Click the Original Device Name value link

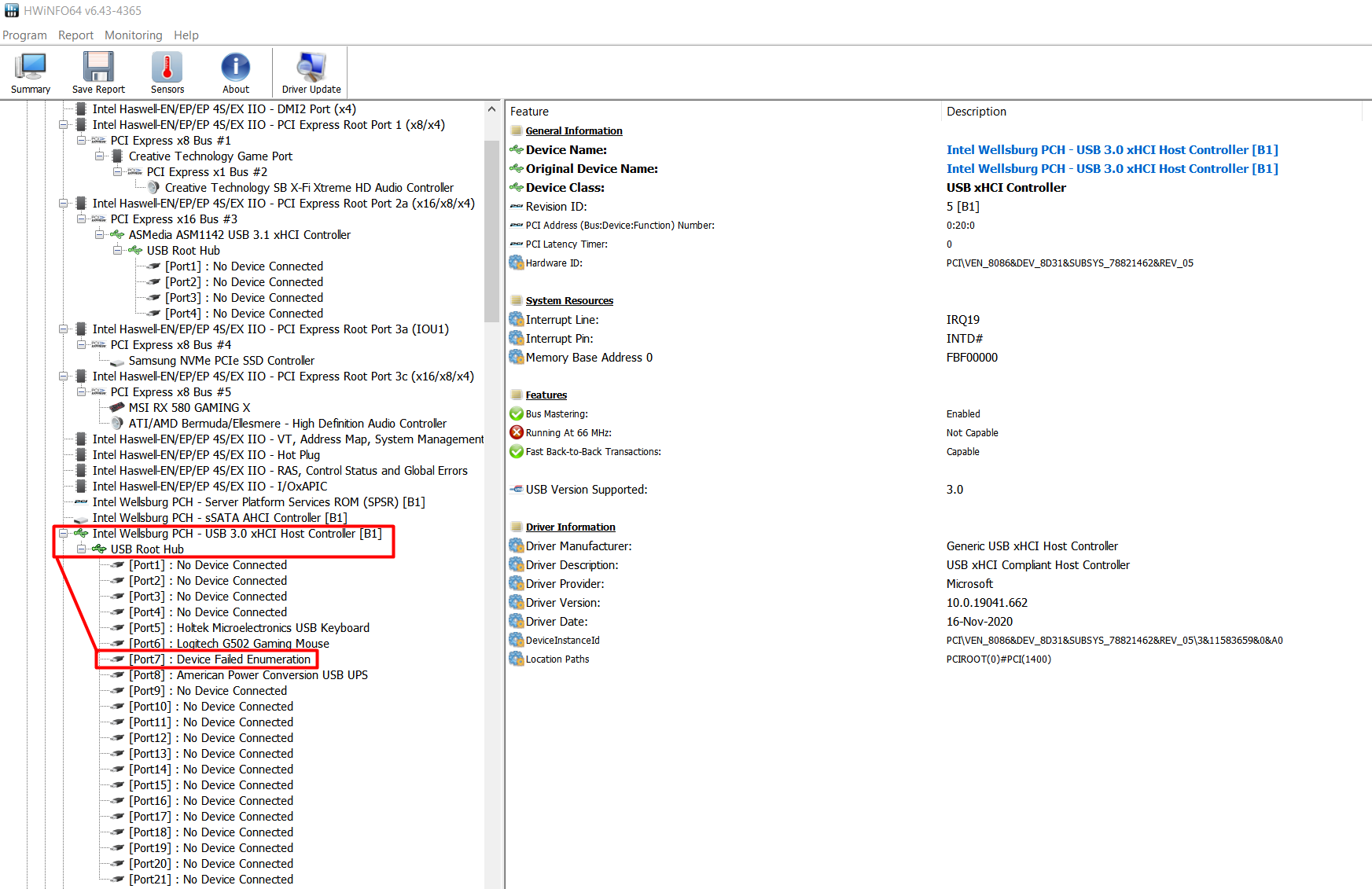(1112, 168)
